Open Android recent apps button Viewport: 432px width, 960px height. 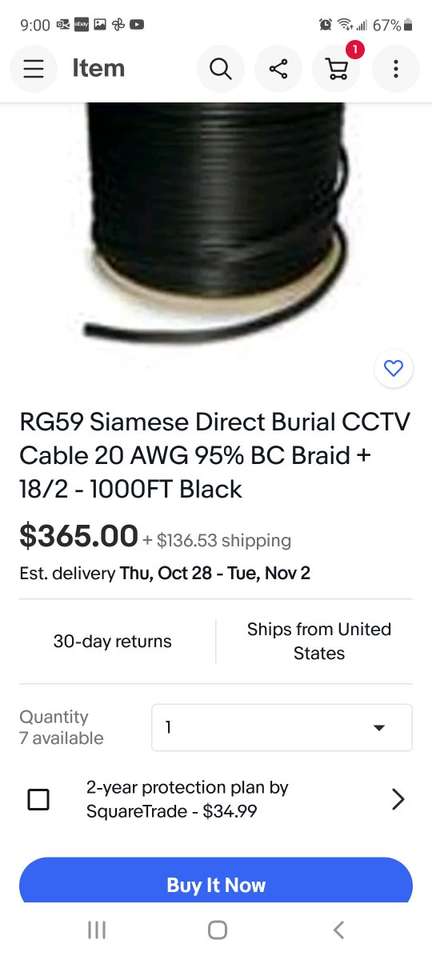pos(97,930)
